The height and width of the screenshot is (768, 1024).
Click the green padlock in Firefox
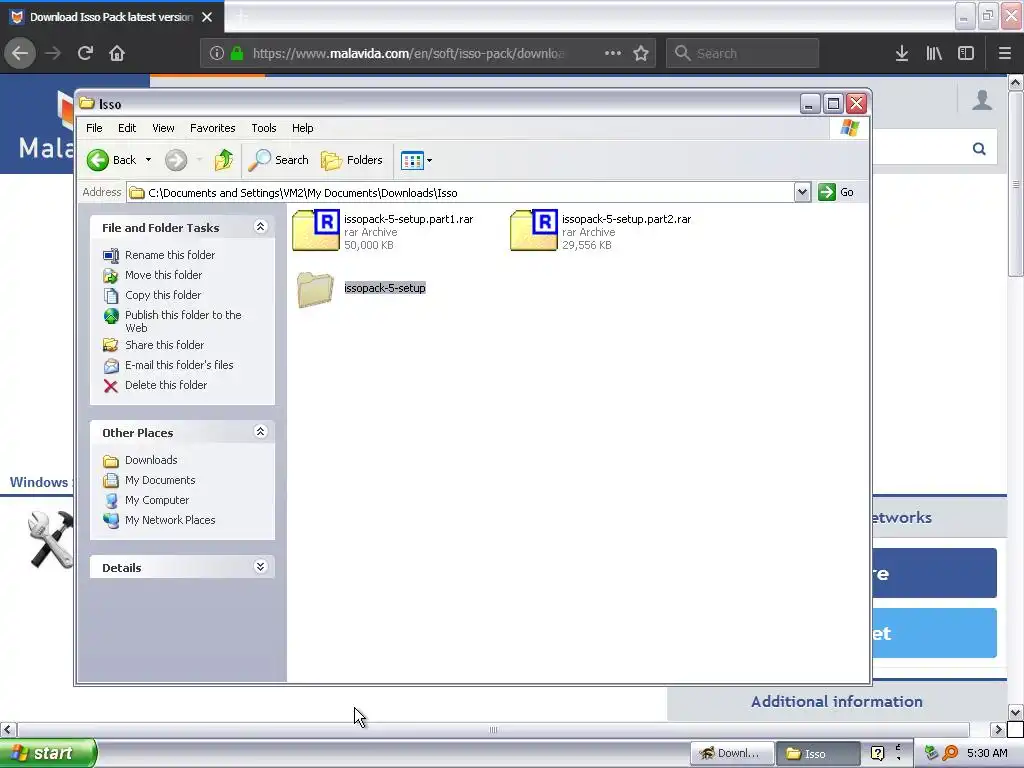pos(237,54)
